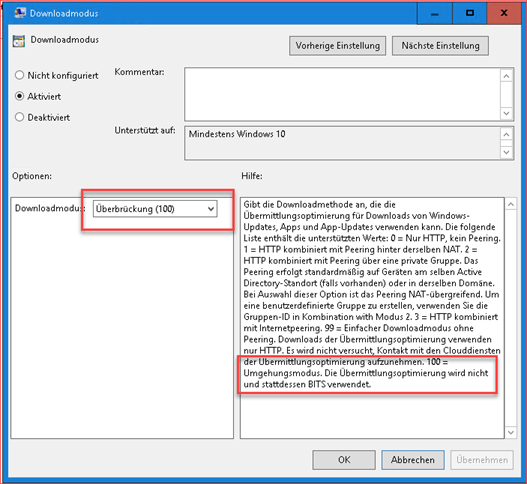Select the Deaktiviert radio button

pos(19,117)
